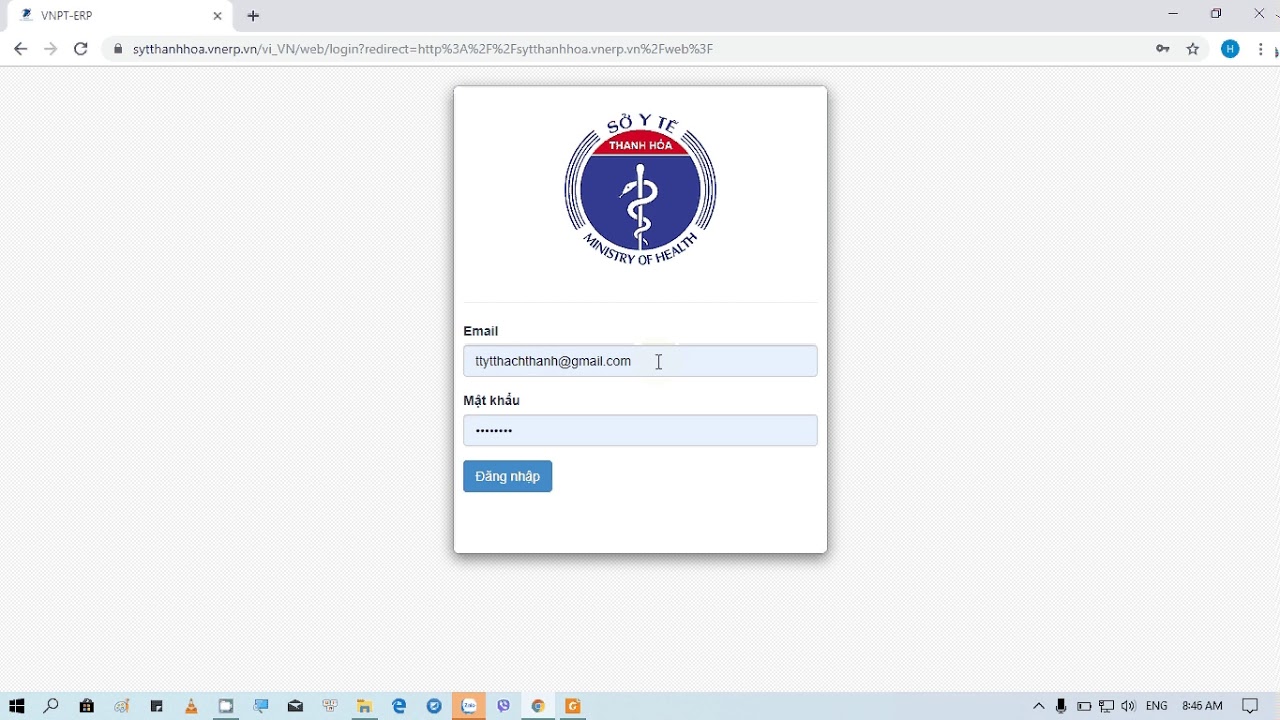The width and height of the screenshot is (1280, 720).
Task: Click the Đăng nhập login button
Action: coord(507,476)
